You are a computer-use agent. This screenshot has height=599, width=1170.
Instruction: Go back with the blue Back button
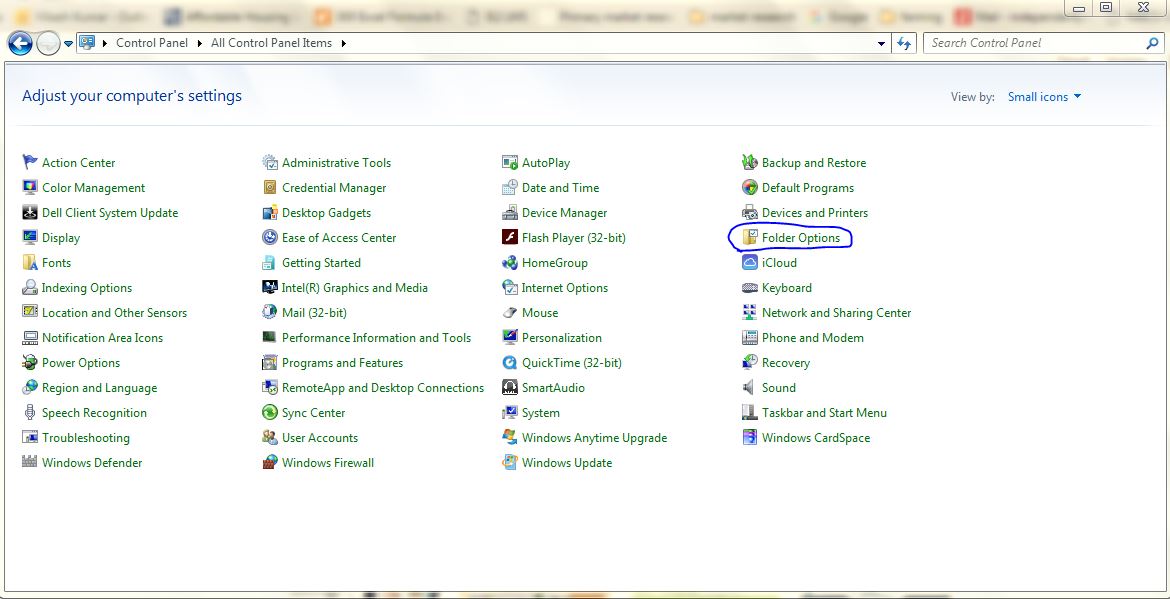click(20, 43)
